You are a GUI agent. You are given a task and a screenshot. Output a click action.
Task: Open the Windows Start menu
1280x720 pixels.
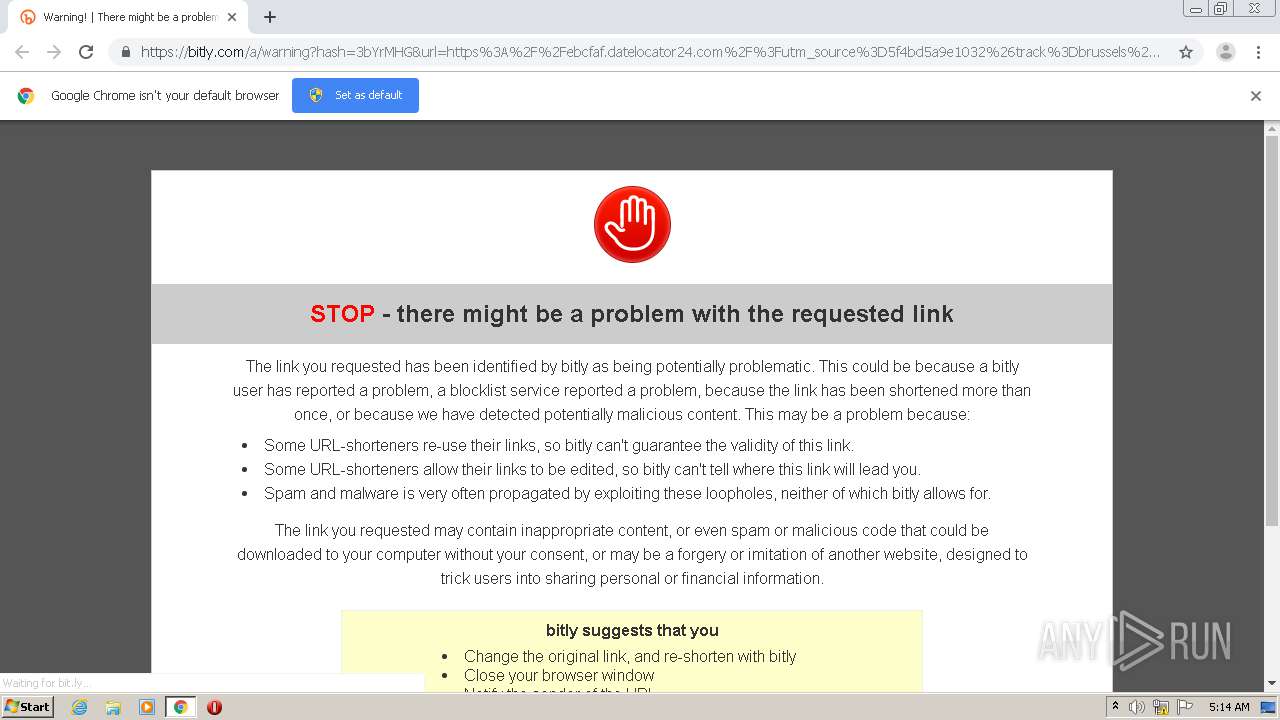[x=27, y=706]
